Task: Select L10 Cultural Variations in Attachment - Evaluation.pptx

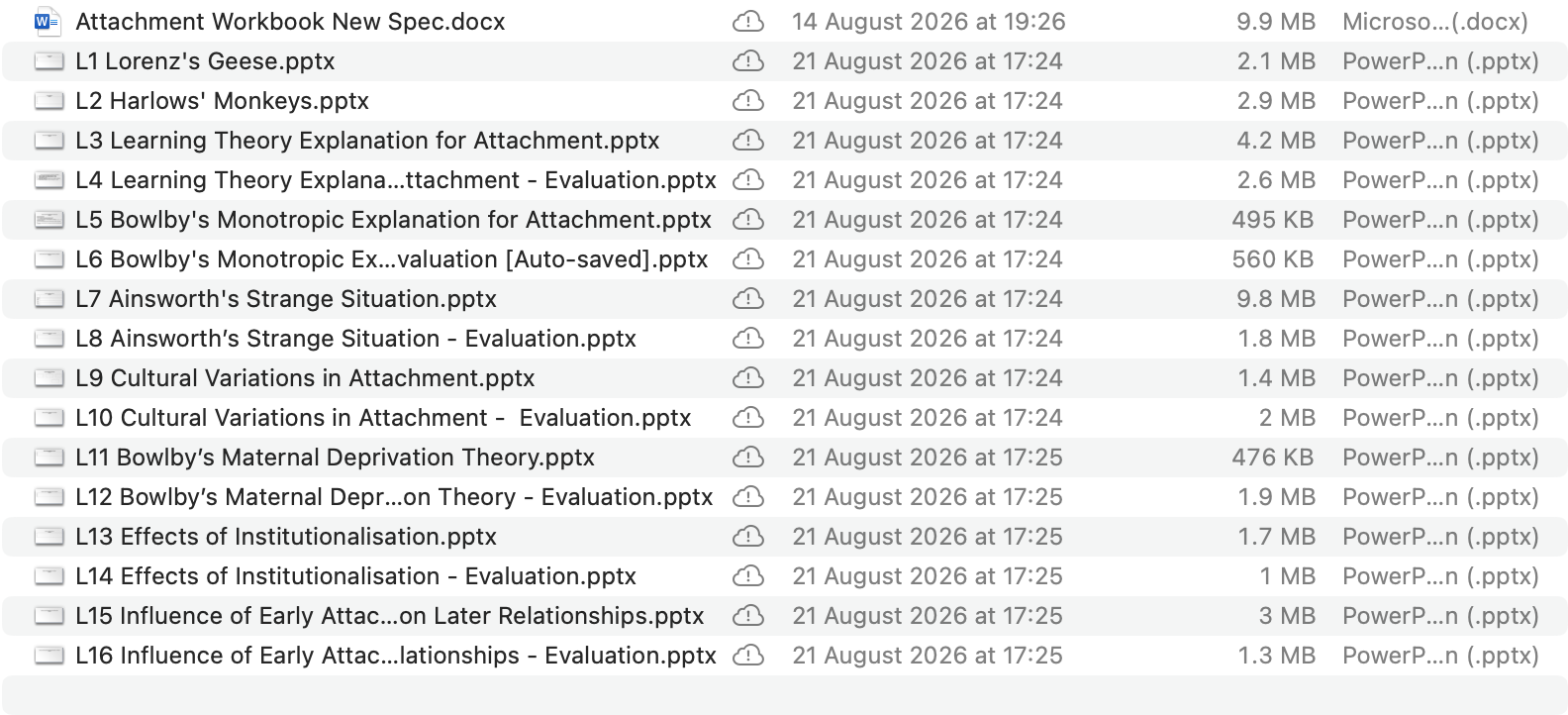Action: pos(383,418)
